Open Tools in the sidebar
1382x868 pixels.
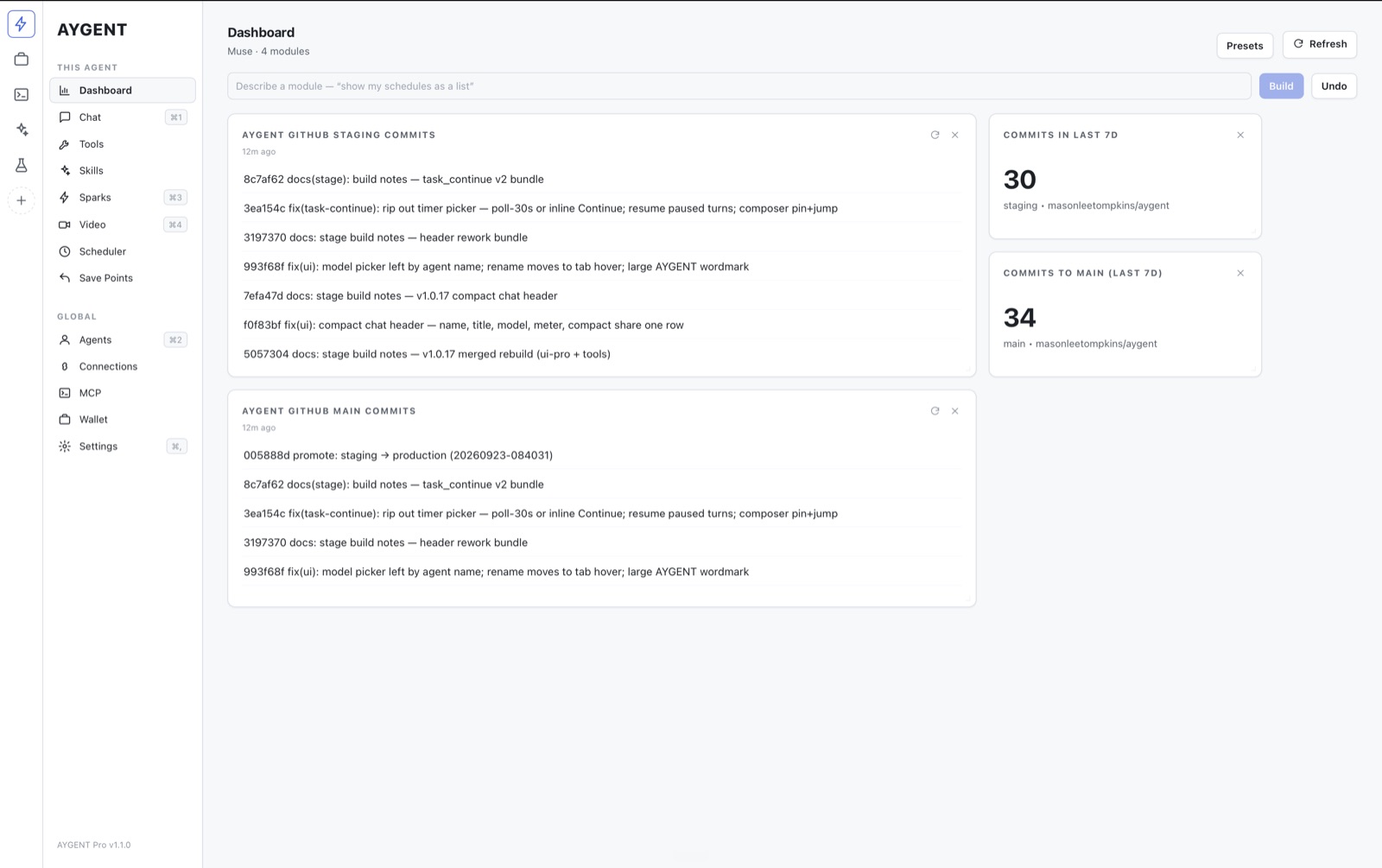click(123, 144)
